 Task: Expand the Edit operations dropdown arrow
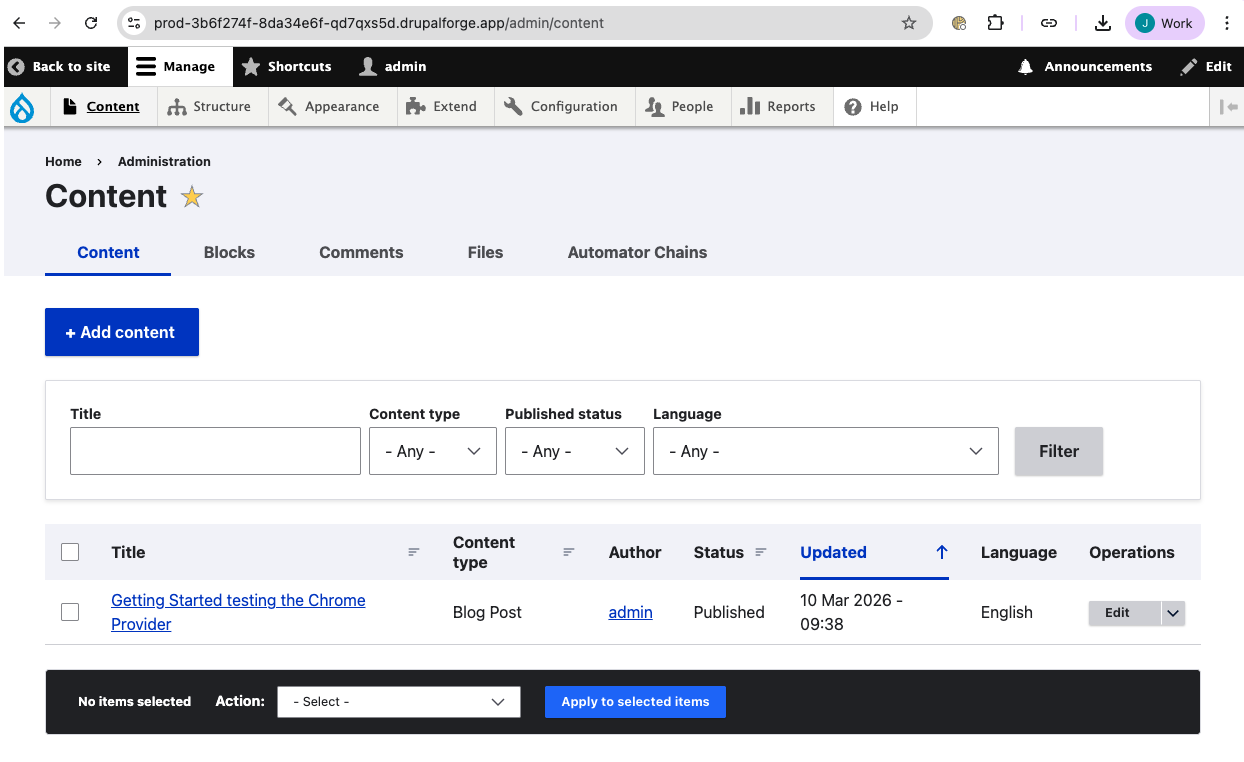[x=1171, y=612]
